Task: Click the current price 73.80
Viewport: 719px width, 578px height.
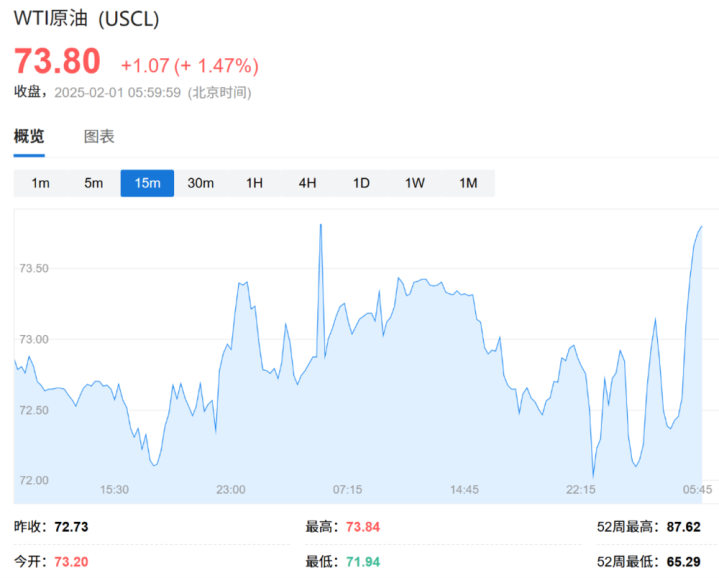Action: [57, 61]
